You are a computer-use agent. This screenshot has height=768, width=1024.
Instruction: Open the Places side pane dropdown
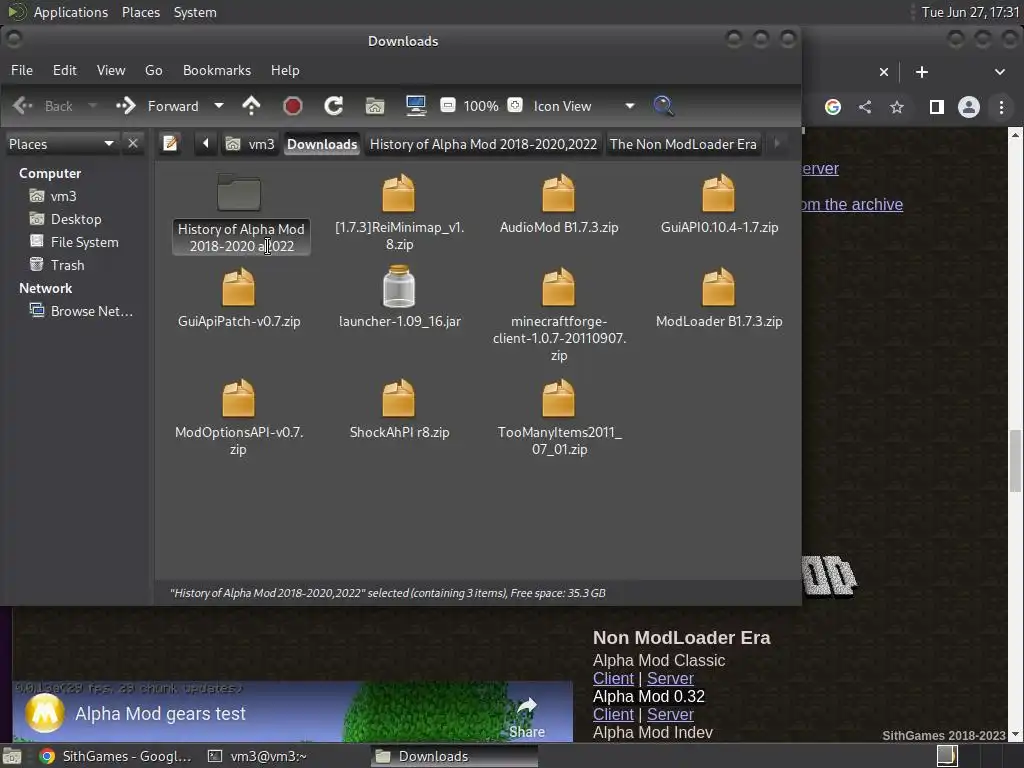pos(61,144)
